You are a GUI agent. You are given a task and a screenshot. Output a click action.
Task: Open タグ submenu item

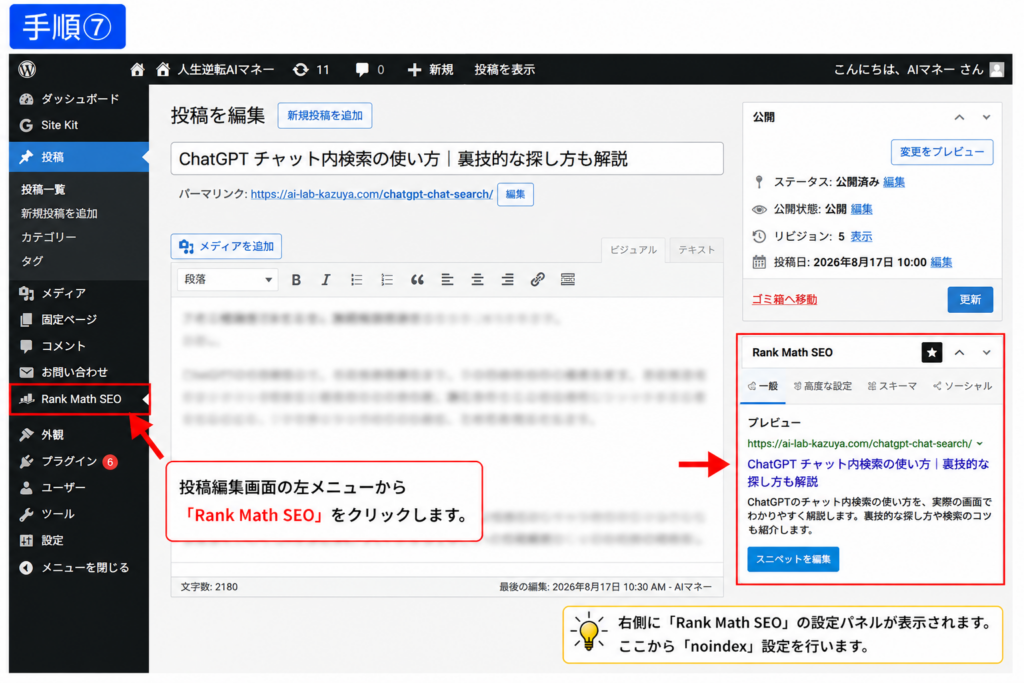point(32,261)
